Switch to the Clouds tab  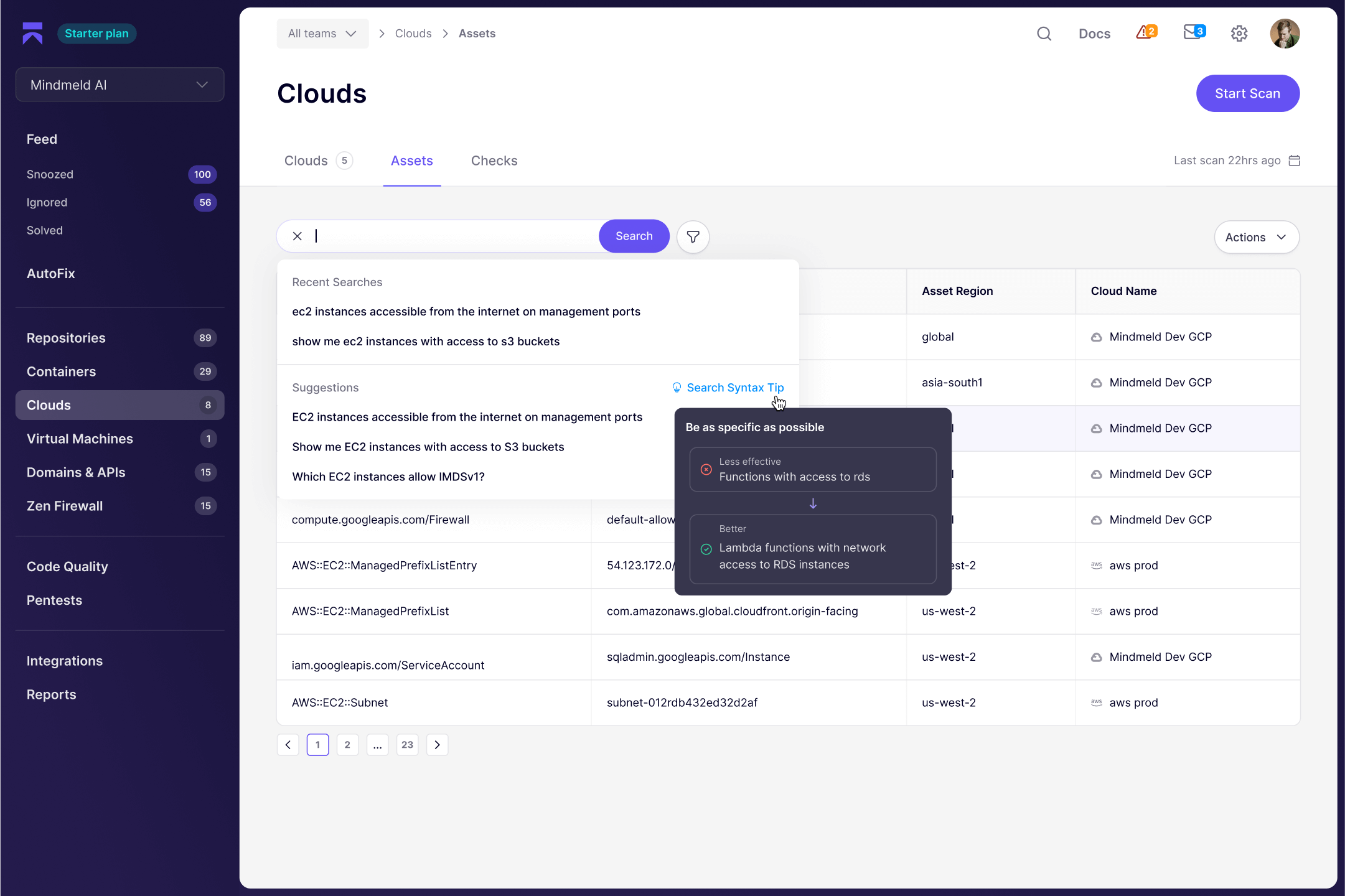click(x=306, y=161)
